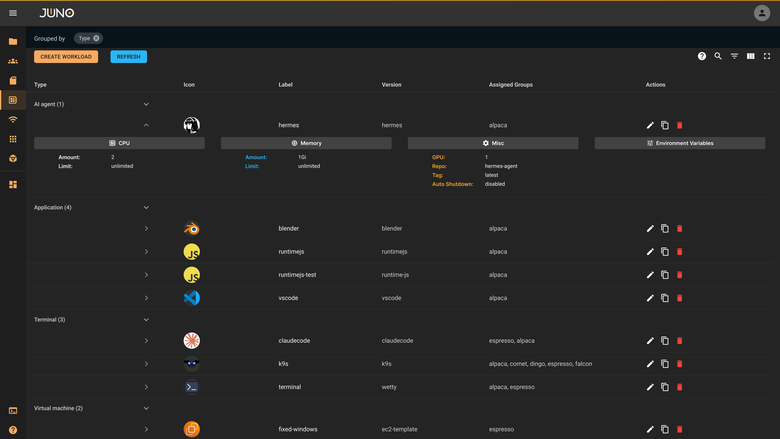Collapse the hermes row details
Viewport: 780px width, 439px height.
[146, 125]
